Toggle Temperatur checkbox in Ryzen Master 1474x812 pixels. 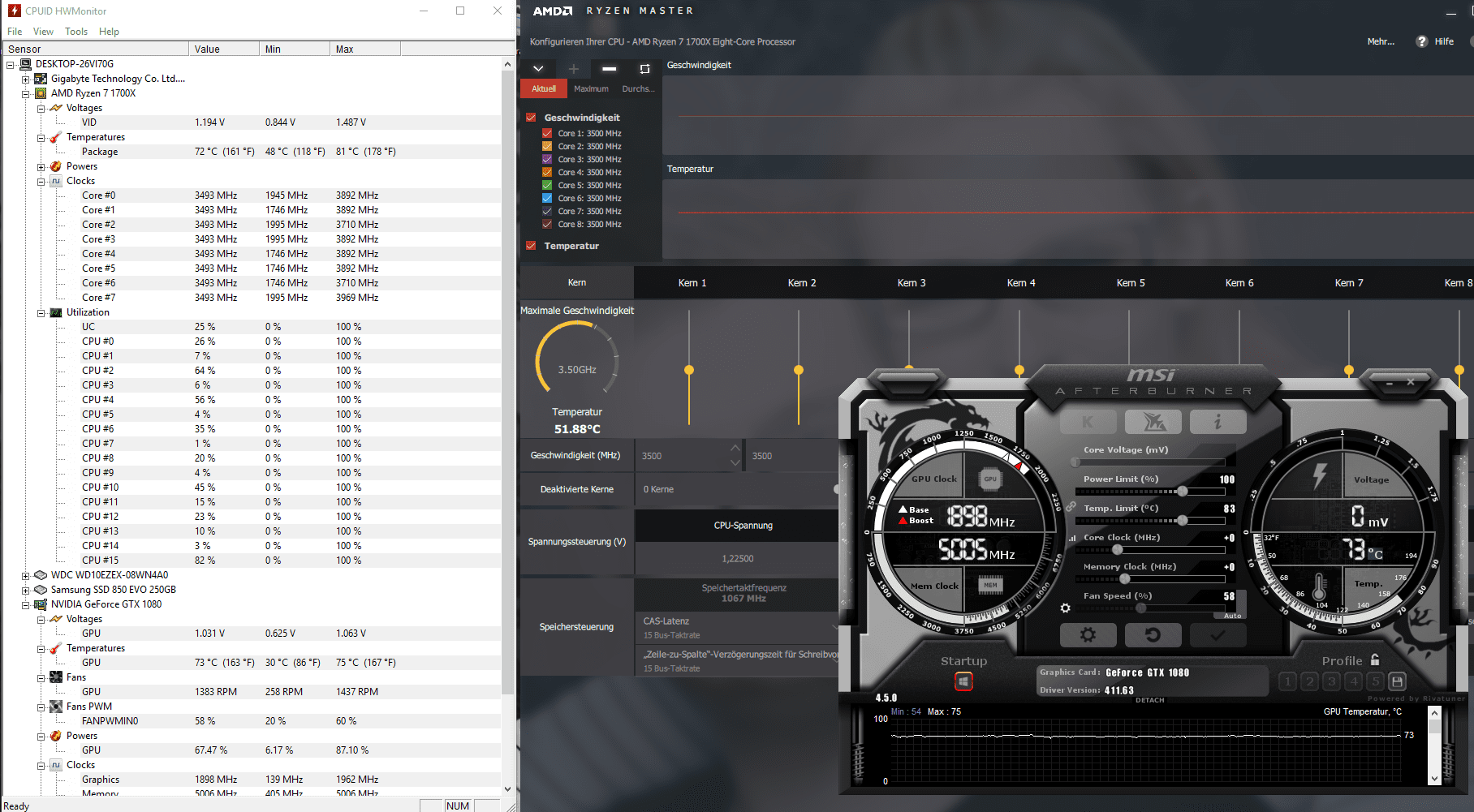click(x=531, y=246)
